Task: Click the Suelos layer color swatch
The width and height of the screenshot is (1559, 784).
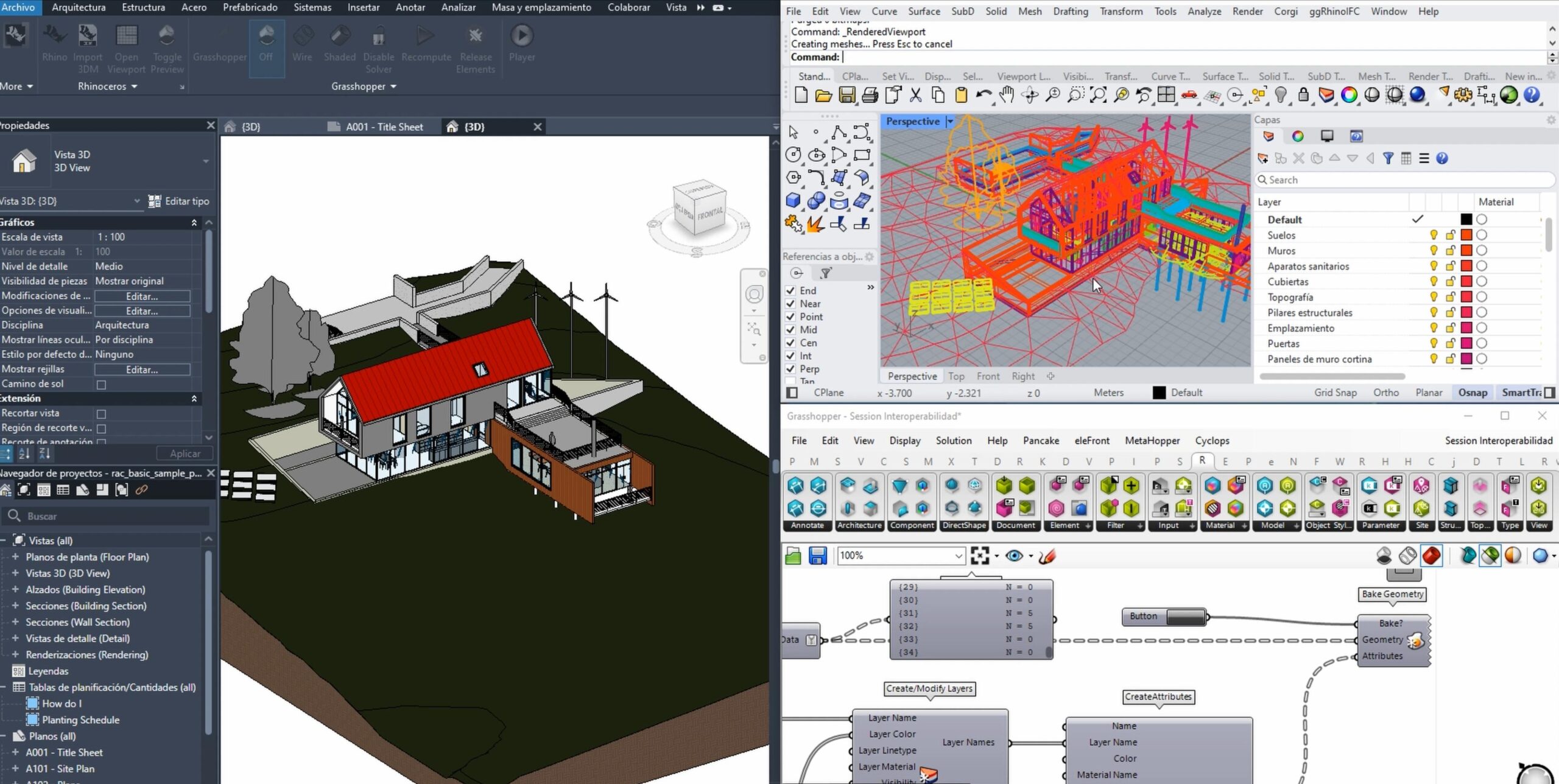Action: [x=1466, y=235]
